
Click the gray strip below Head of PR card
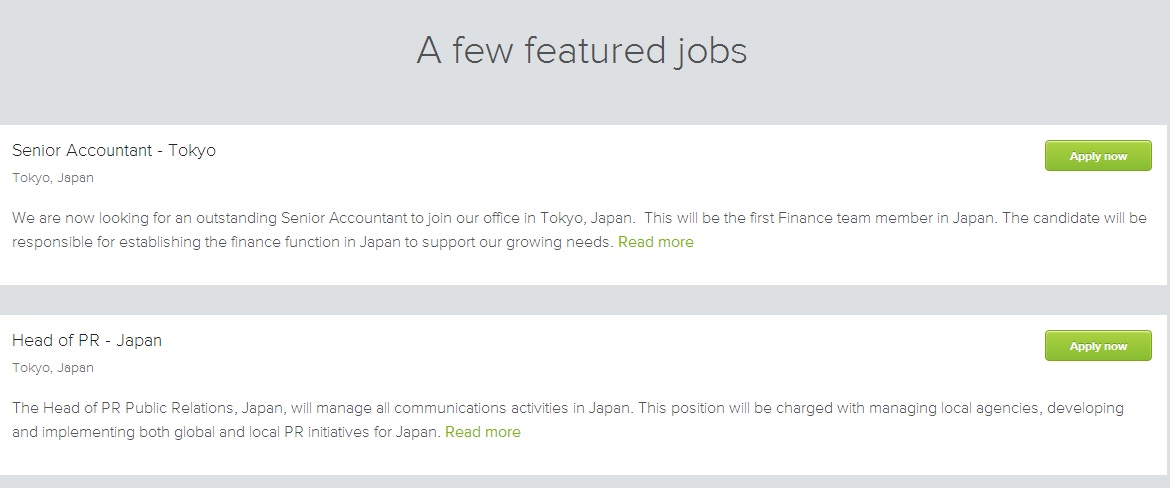tap(584, 482)
